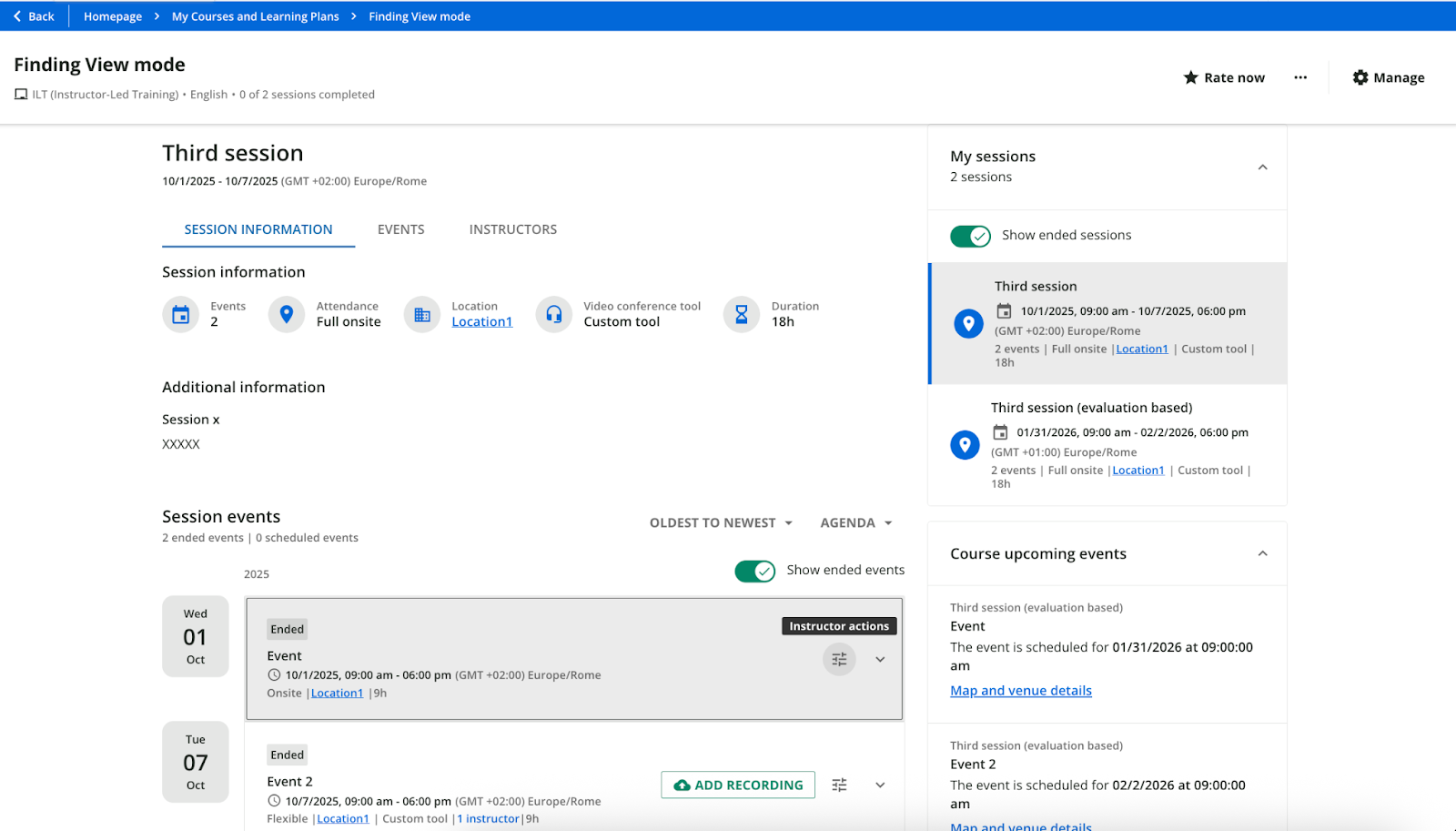Toggle Show ended sessions switch
The height and width of the screenshot is (831, 1456).
[970, 236]
